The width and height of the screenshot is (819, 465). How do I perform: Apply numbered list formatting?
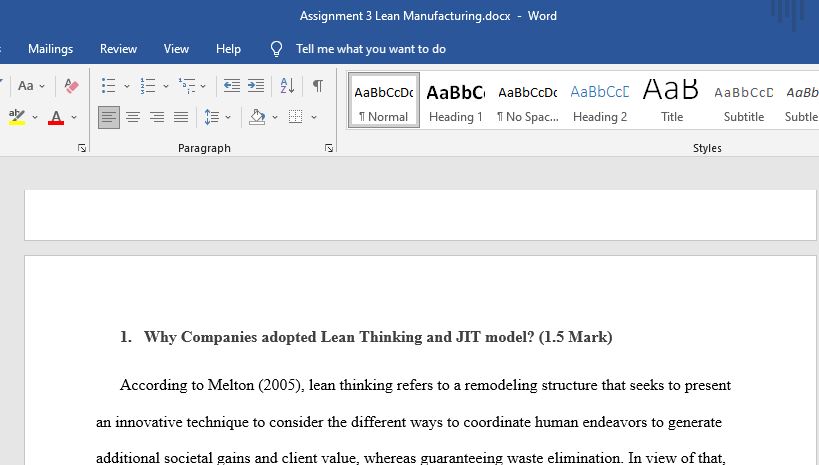148,86
